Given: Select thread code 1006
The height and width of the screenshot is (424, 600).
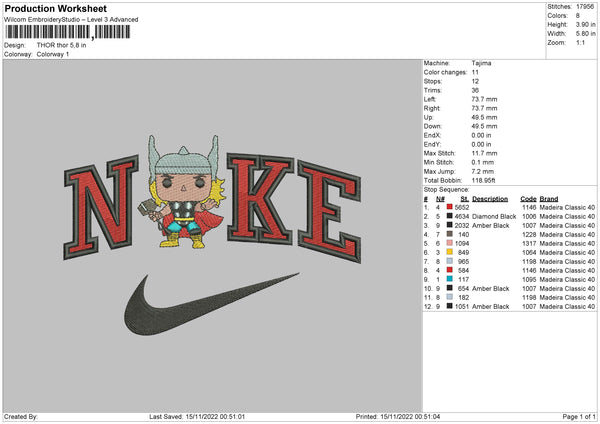Looking at the screenshot, I should coord(529,217).
